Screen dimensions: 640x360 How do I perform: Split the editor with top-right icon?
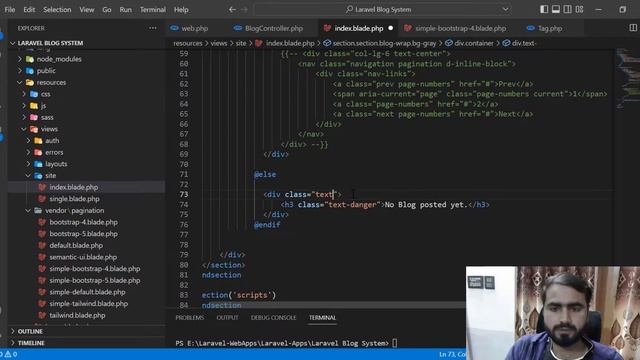tap(633, 28)
